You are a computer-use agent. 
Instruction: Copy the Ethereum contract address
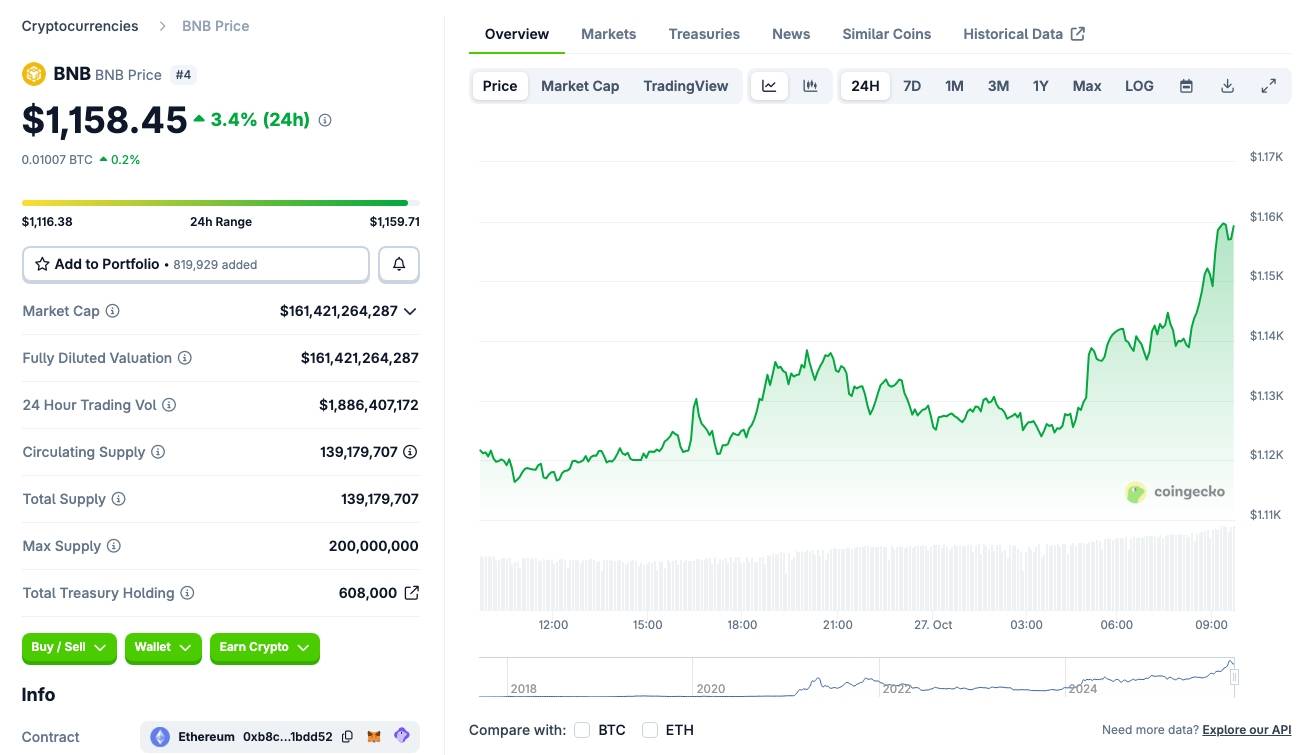(x=347, y=737)
